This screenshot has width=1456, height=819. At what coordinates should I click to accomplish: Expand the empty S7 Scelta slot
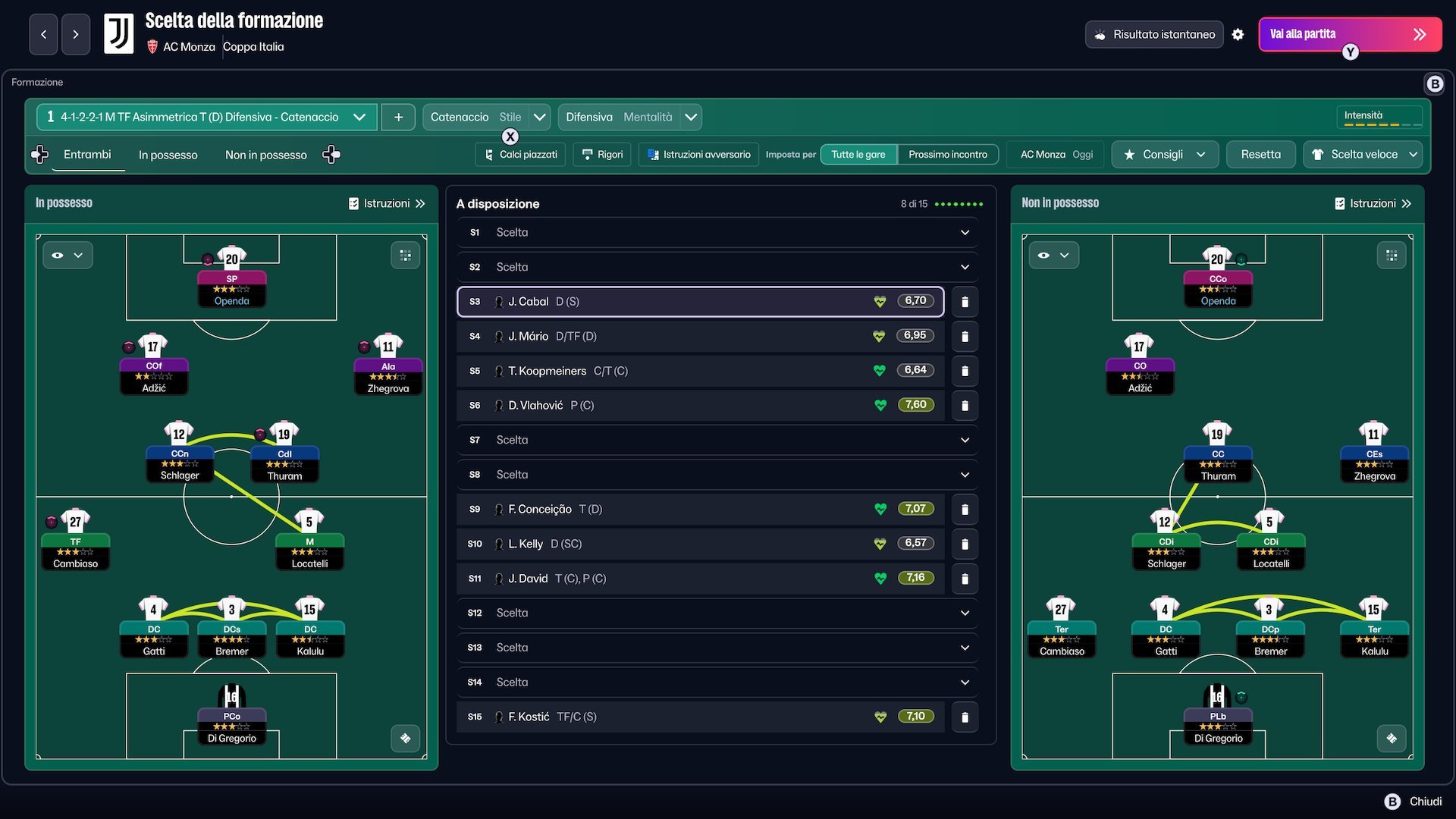(717, 440)
